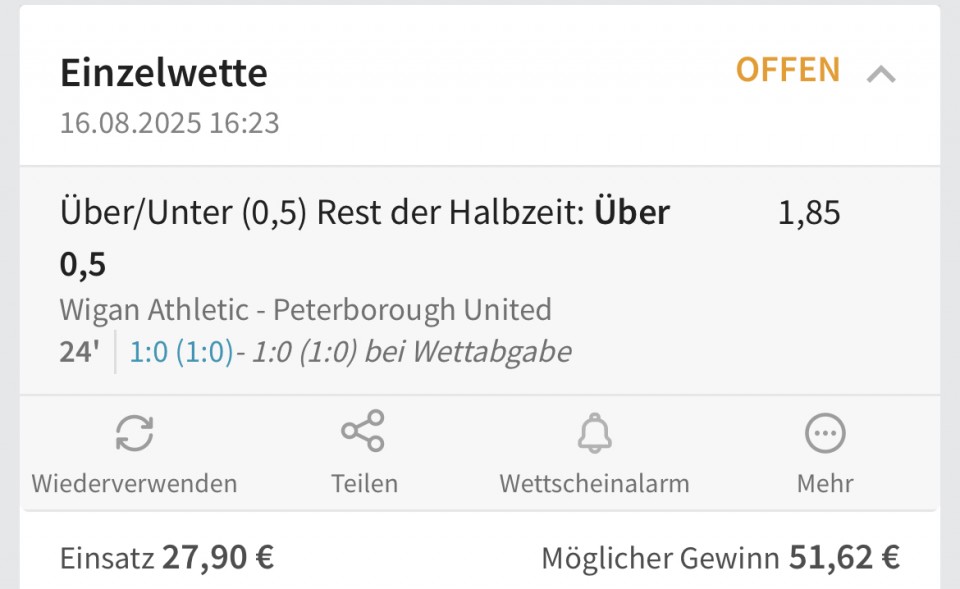Click the blue live score 1:0 (1:0)
Screen dimensions: 960x589
(x=181, y=352)
